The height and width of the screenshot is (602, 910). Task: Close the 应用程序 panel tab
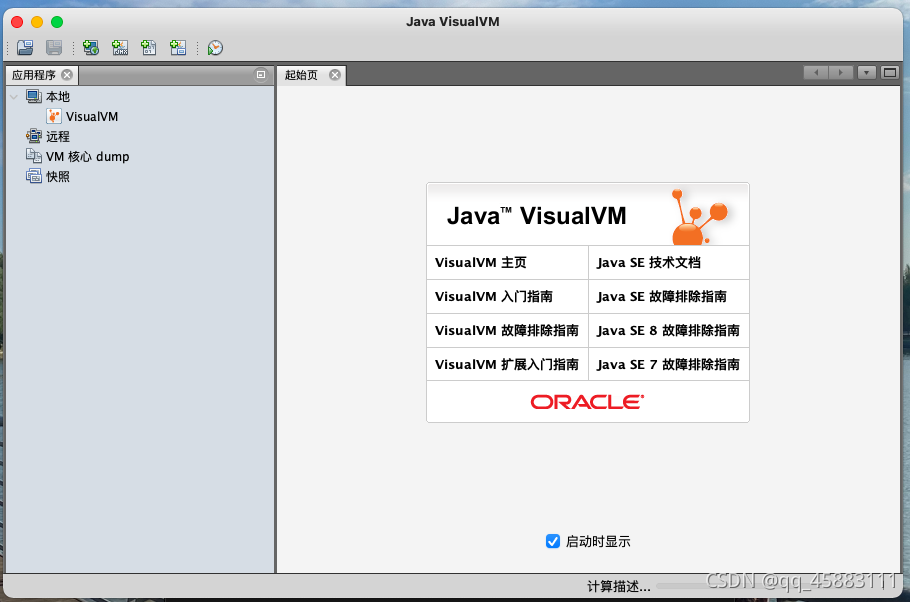(x=67, y=75)
